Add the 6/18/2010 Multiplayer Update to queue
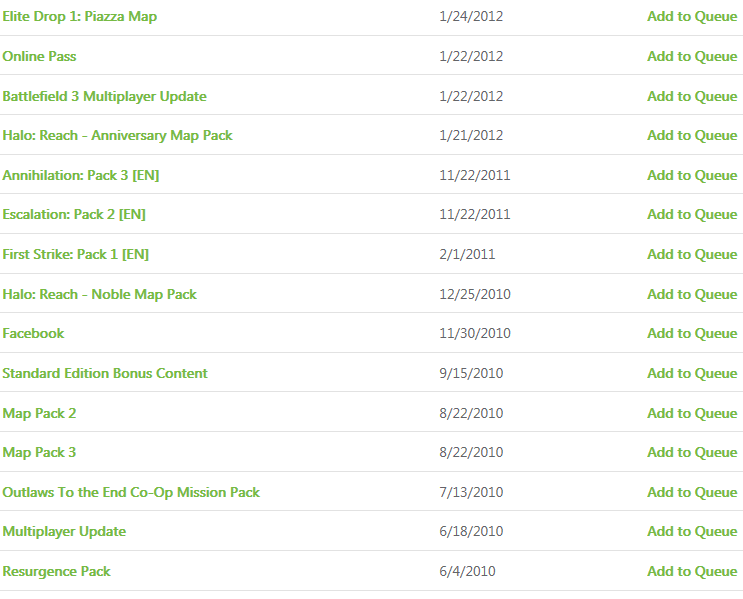743x599 pixels. [x=691, y=531]
